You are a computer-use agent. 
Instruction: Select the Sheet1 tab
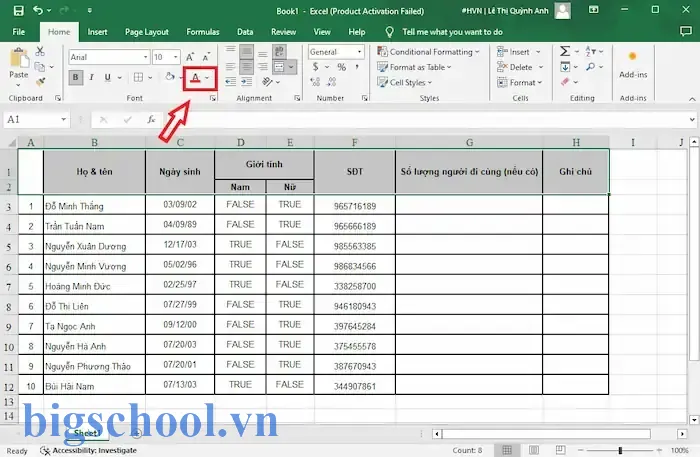pyautogui.click(x=87, y=433)
